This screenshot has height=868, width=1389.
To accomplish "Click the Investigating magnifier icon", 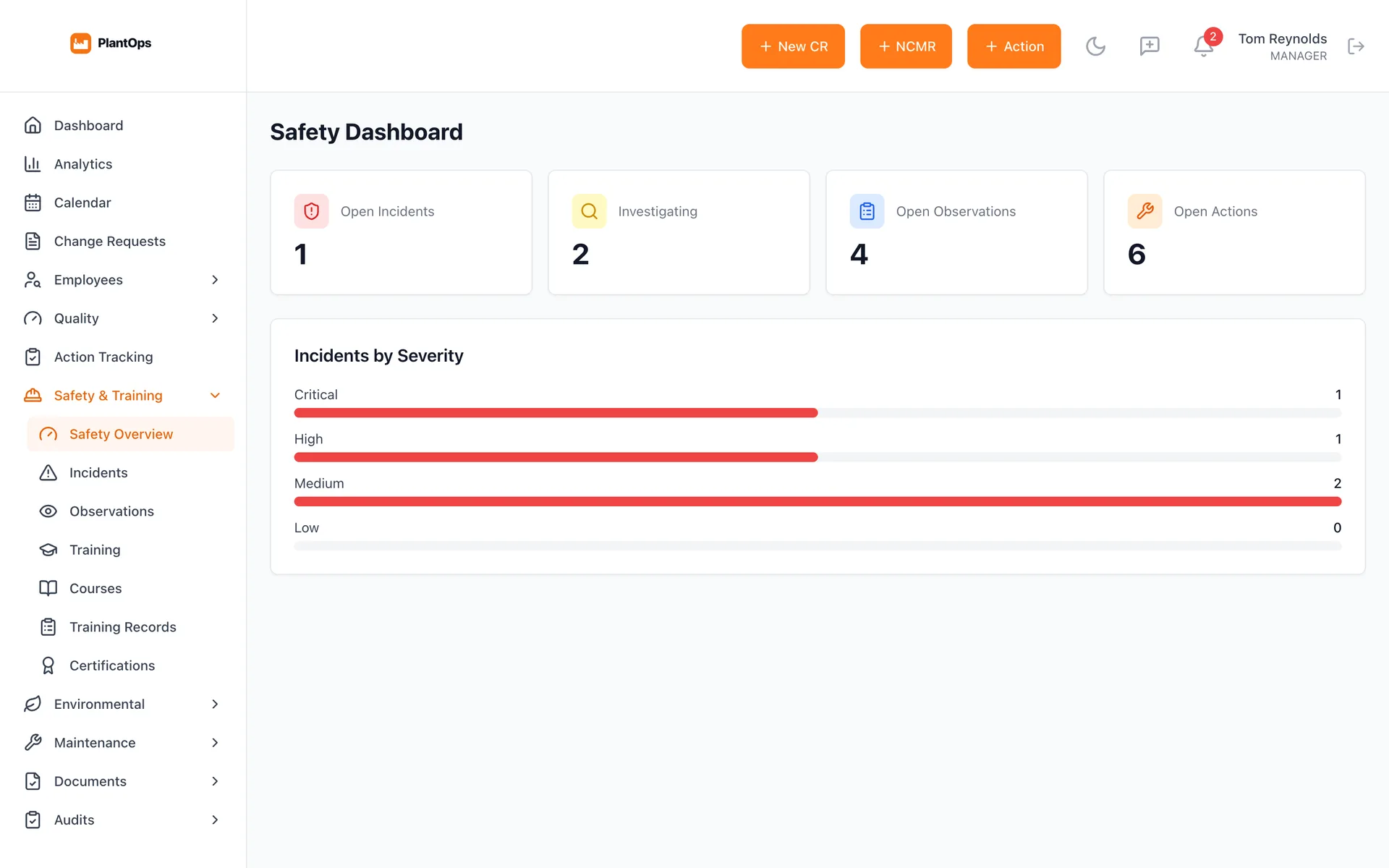I will coord(590,211).
